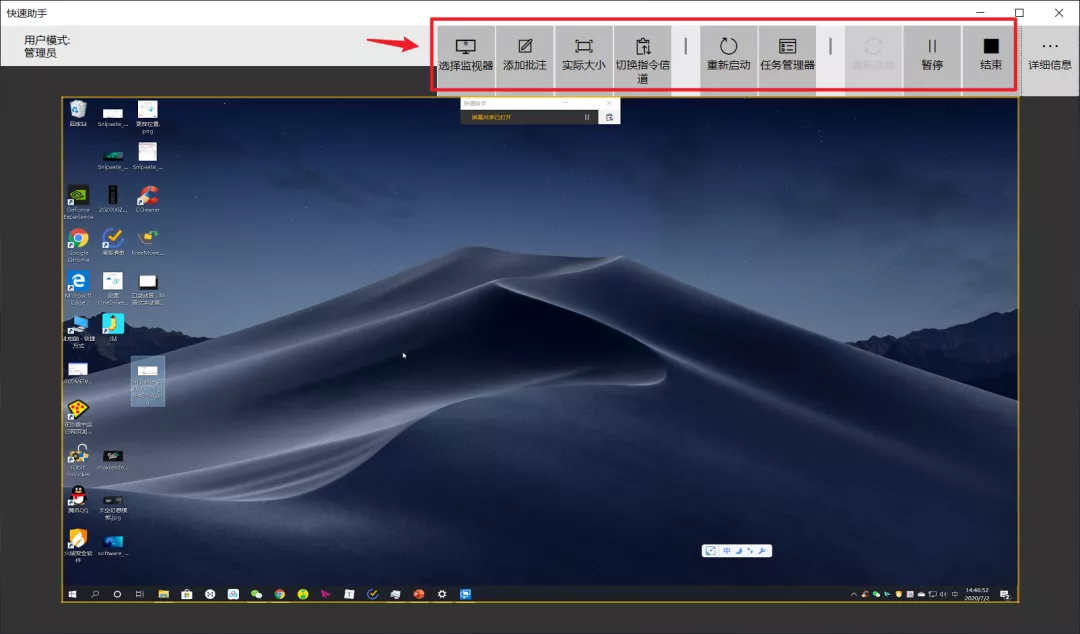
Task: Select the blue check-mark to-do app desktop shortcut
Action: coord(113,243)
